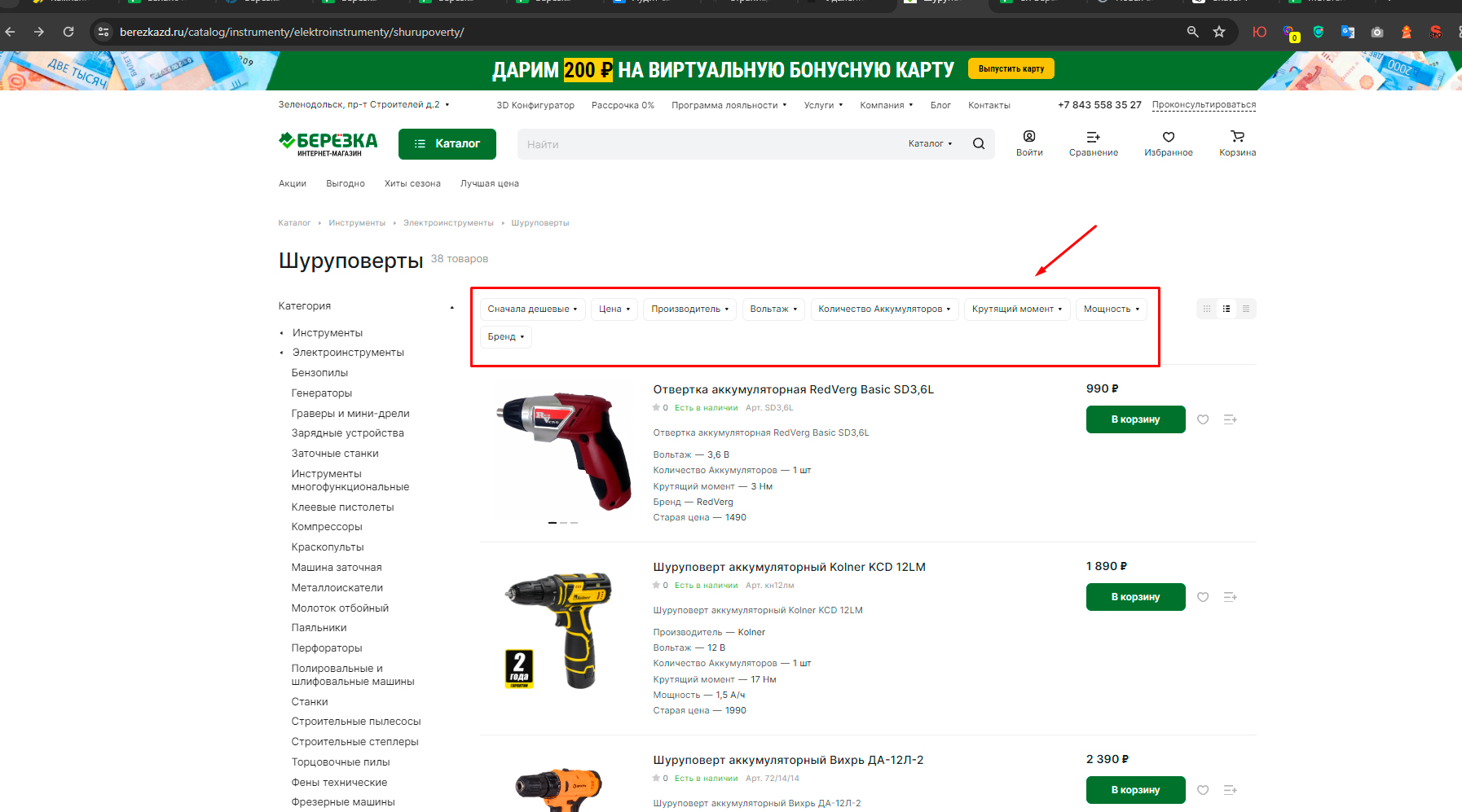Open Шуруповерт аккумуляторный Kolner KCD 12LM title

coord(789,567)
